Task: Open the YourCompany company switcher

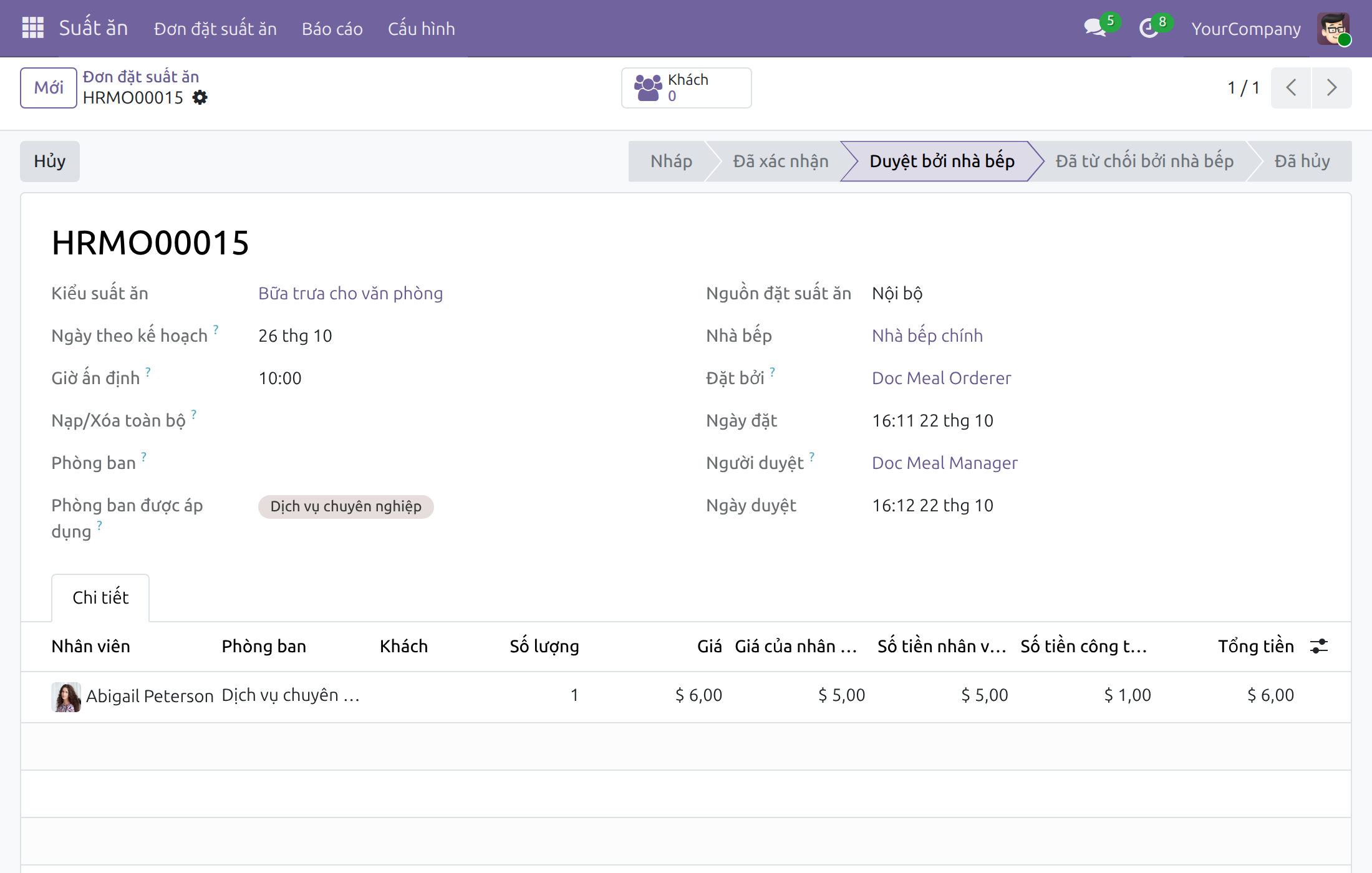Action: pyautogui.click(x=1246, y=29)
